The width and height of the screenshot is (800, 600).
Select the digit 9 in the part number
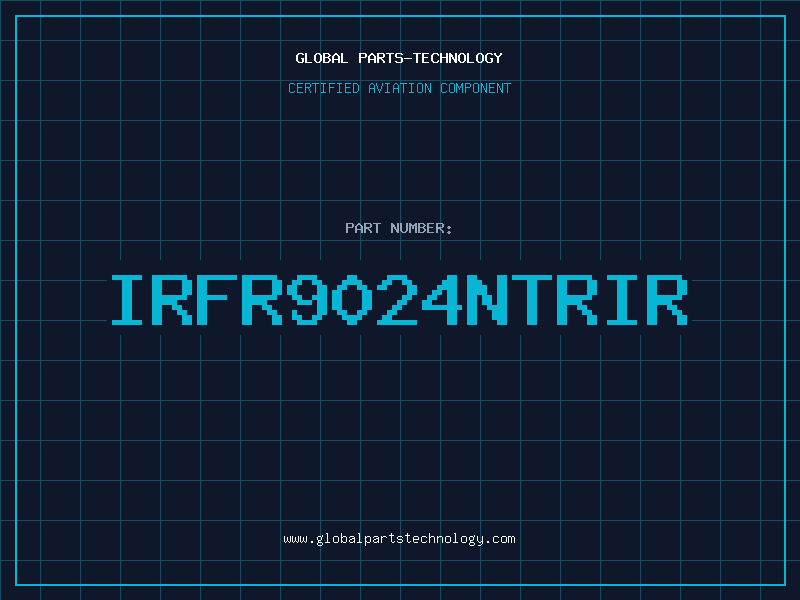coord(307,300)
